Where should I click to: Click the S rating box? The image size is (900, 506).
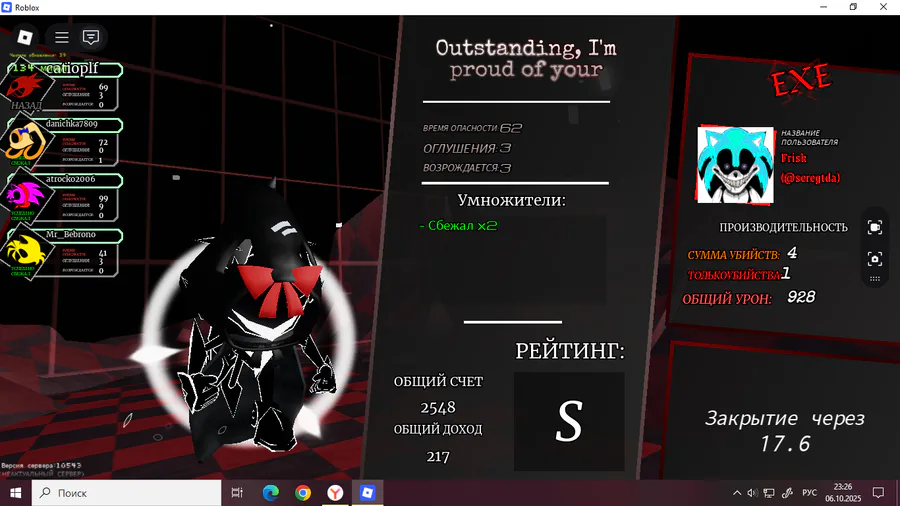(x=569, y=422)
